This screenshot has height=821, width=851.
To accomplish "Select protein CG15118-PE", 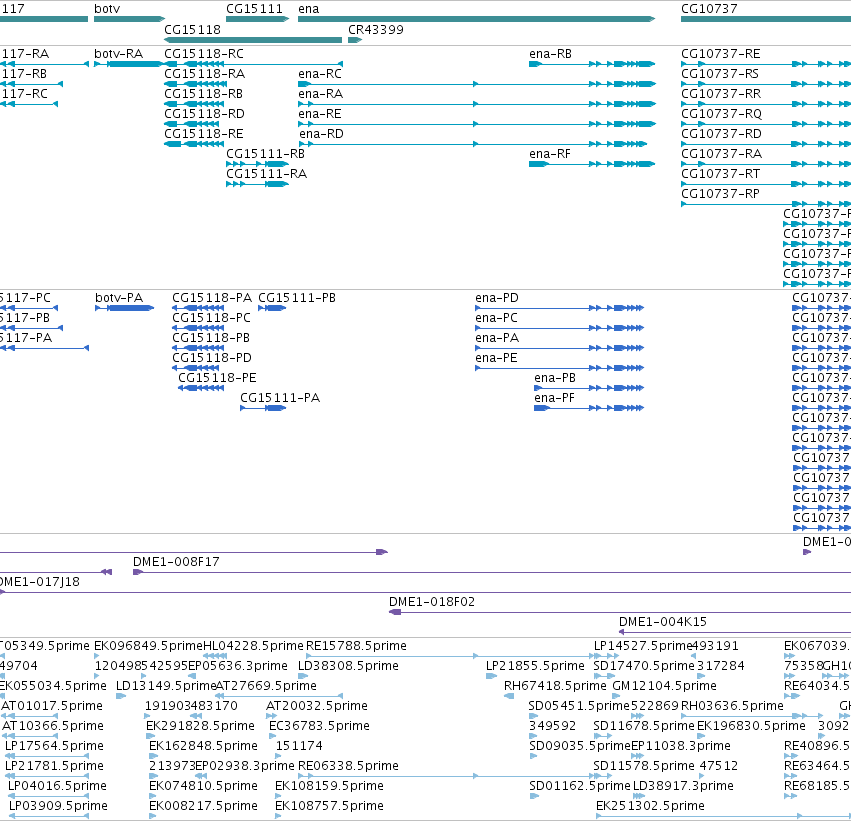I will [x=217, y=378].
